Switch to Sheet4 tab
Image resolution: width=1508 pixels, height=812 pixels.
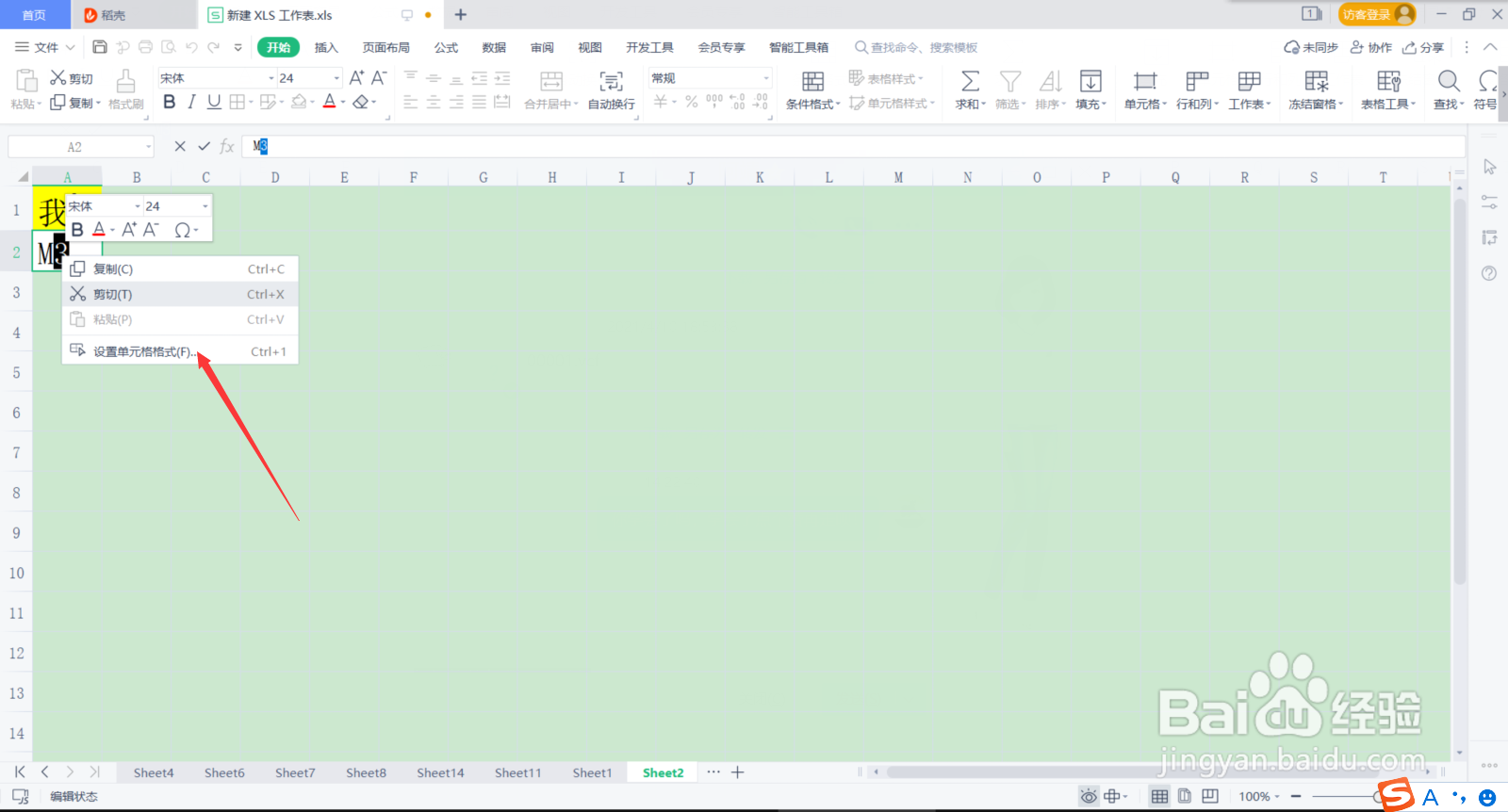tap(154, 772)
